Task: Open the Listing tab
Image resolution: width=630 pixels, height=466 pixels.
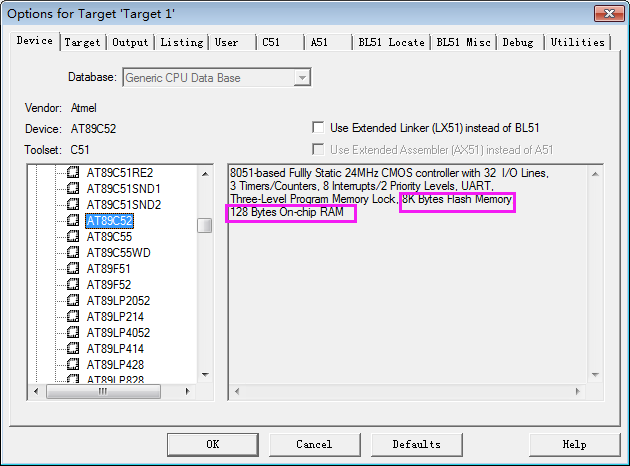Action: [x=182, y=42]
